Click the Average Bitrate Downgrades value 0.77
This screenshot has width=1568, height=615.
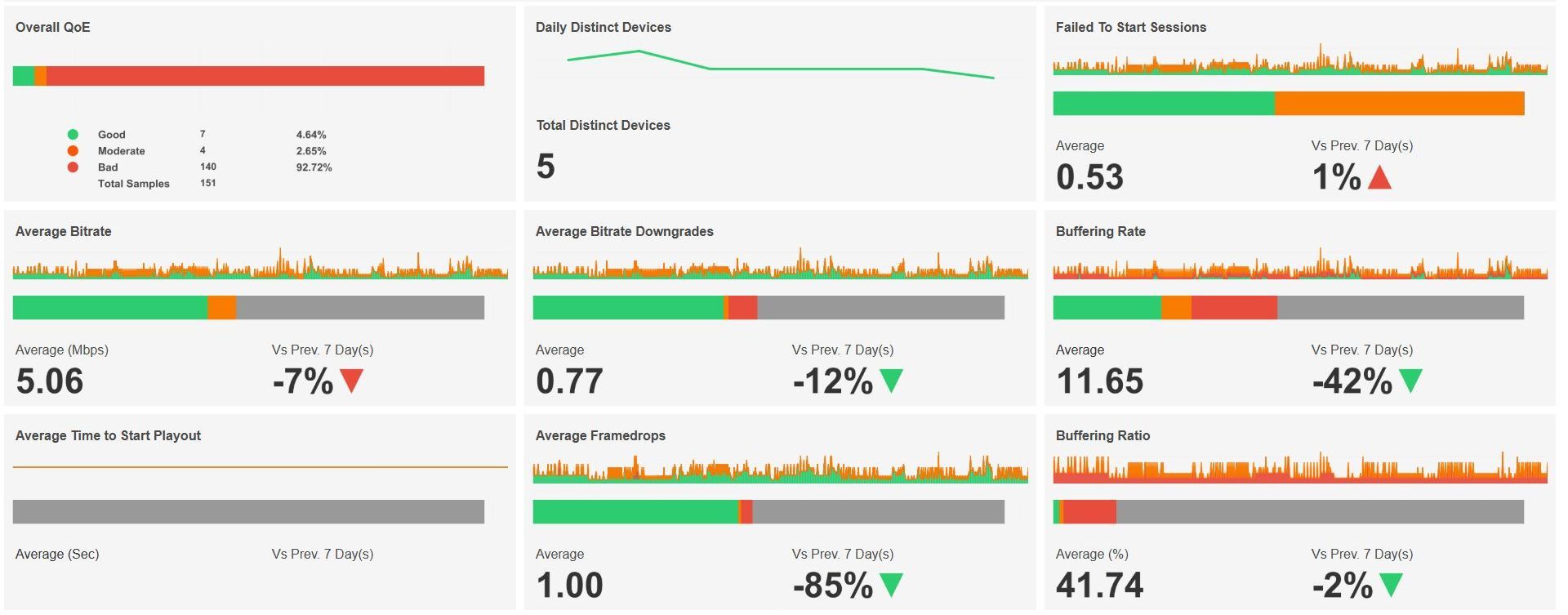pyautogui.click(x=569, y=381)
